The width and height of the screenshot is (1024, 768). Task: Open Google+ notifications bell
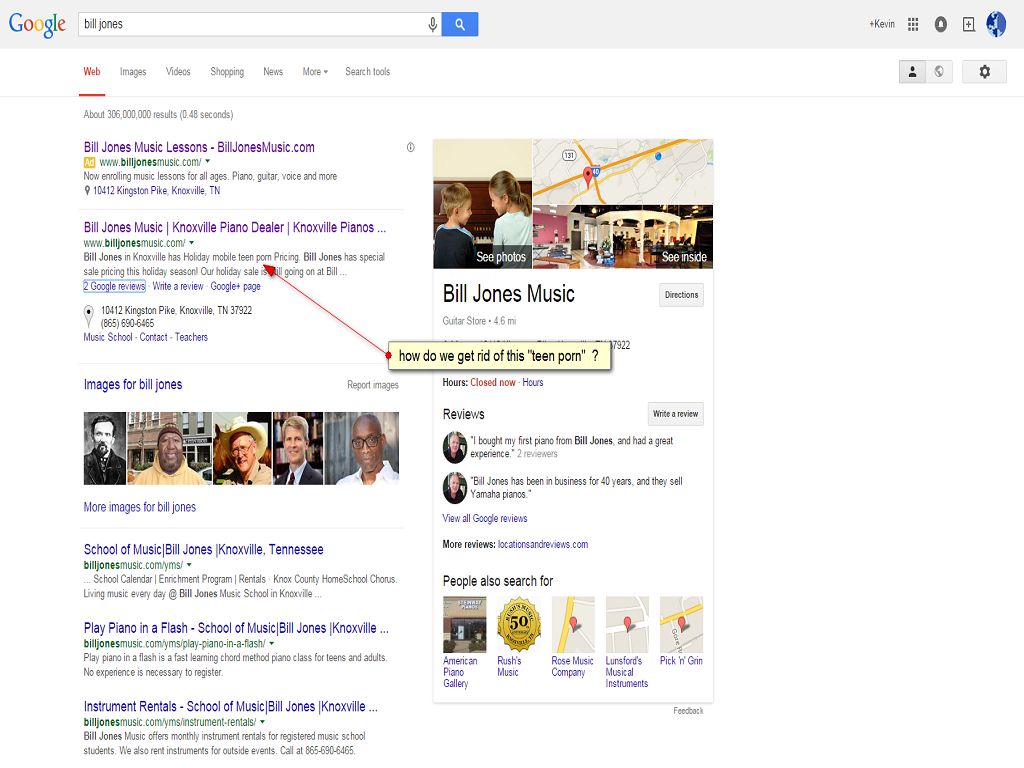(x=940, y=24)
